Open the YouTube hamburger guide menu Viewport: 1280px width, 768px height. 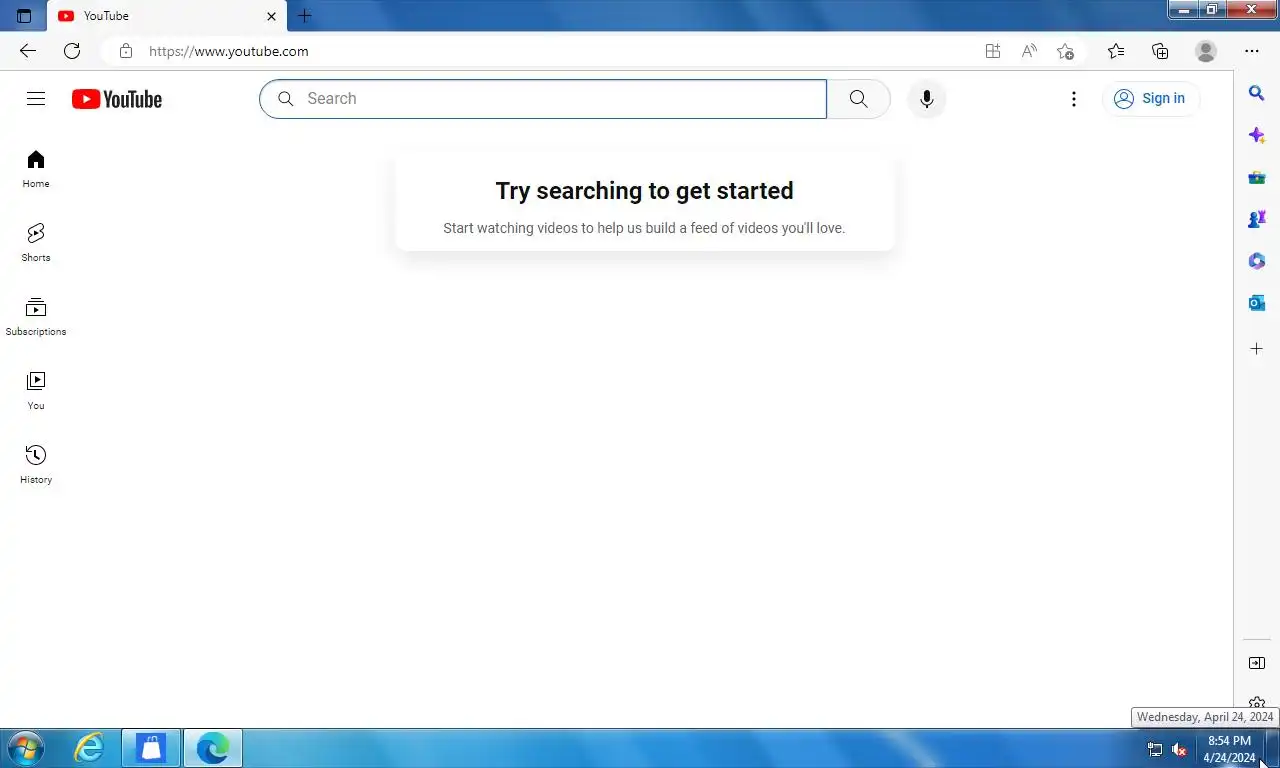pos(36,98)
